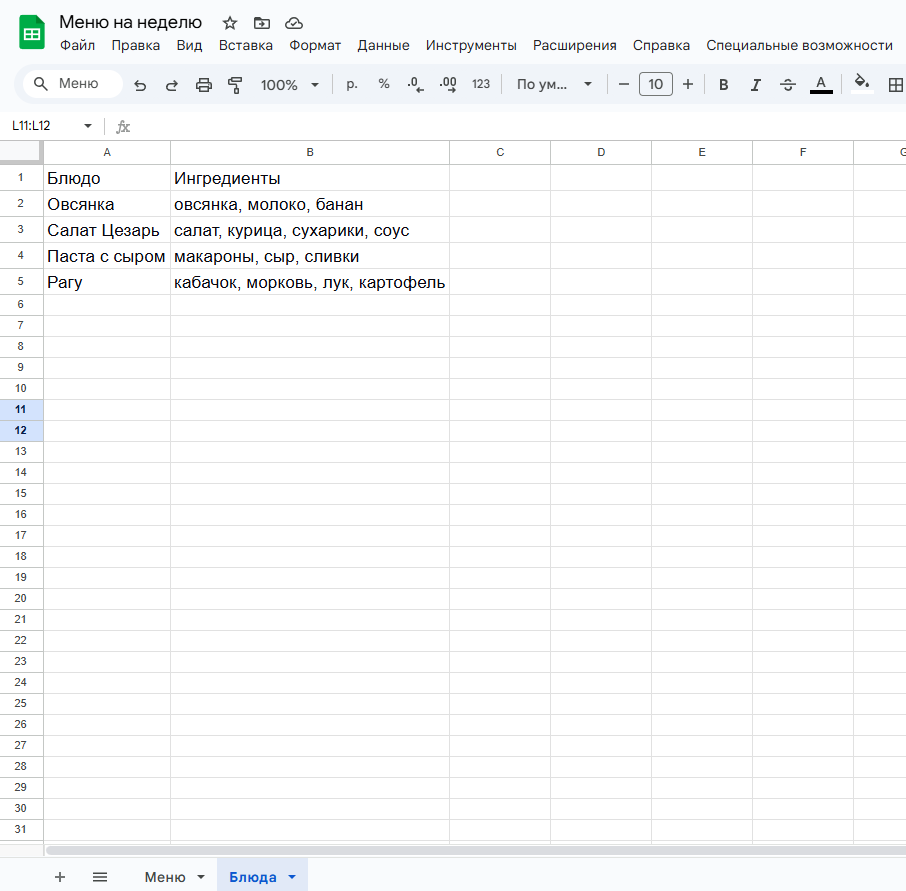Click the horizontal scrollbar

tap(475, 850)
